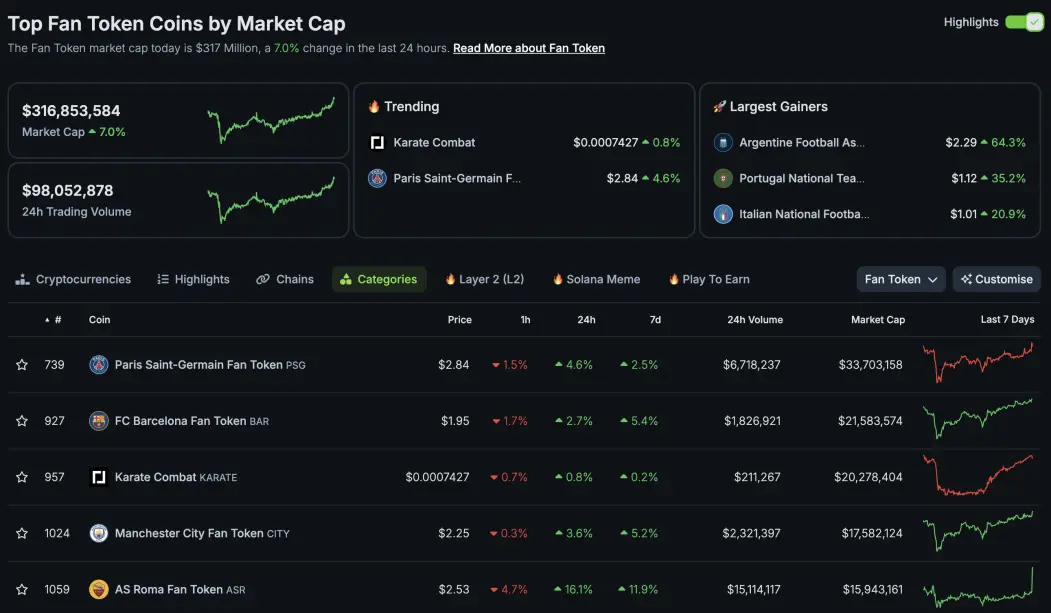Open the Chains tab

click(285, 279)
